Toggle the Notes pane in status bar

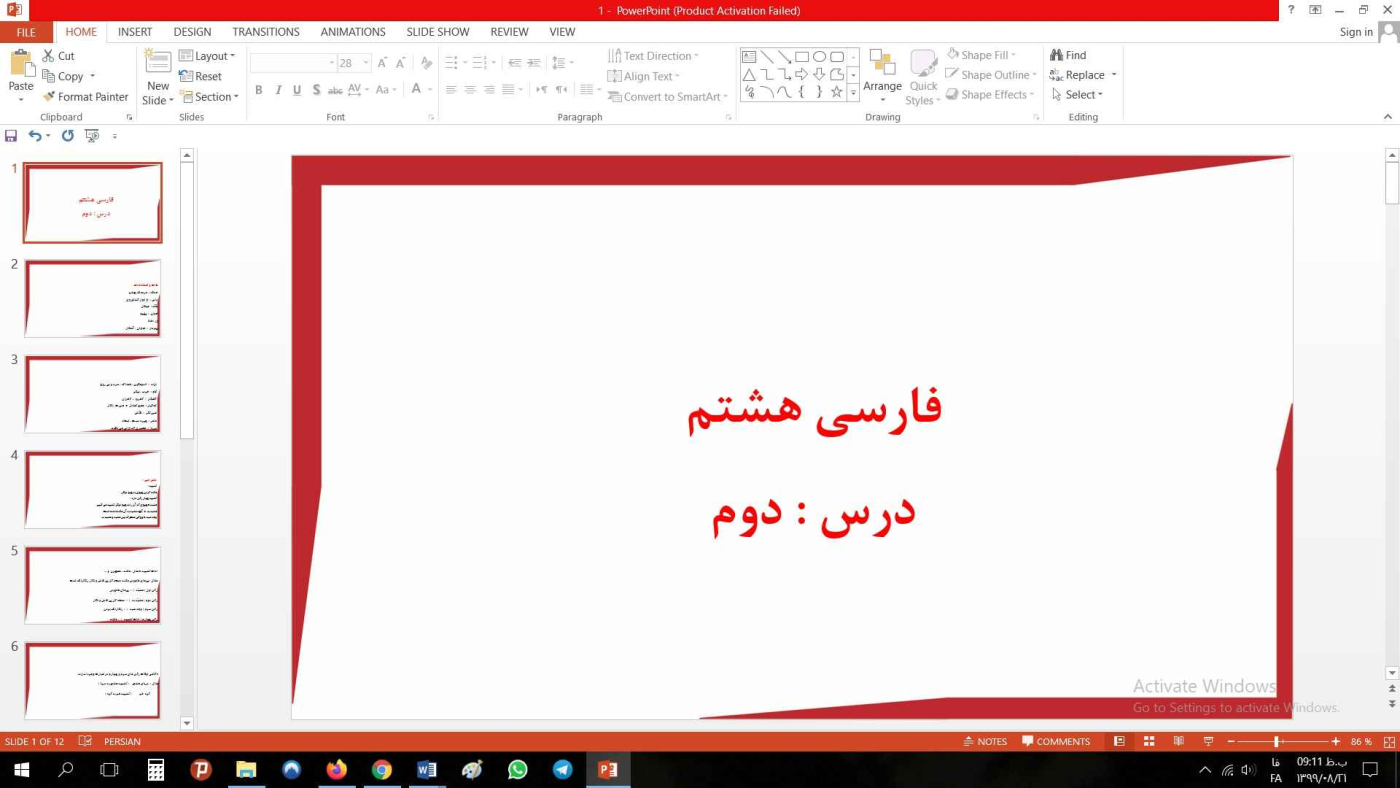984,742
